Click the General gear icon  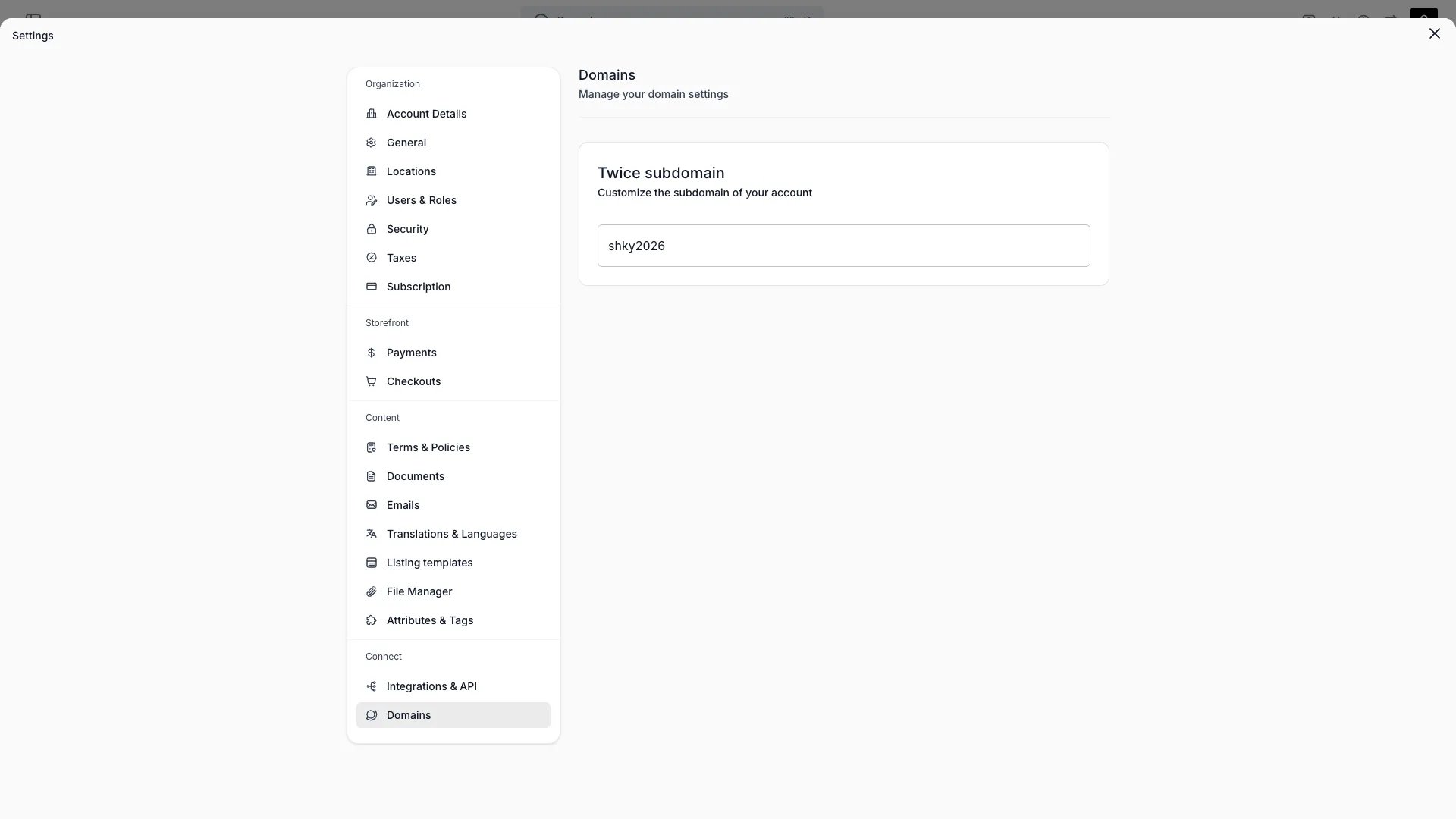(372, 143)
